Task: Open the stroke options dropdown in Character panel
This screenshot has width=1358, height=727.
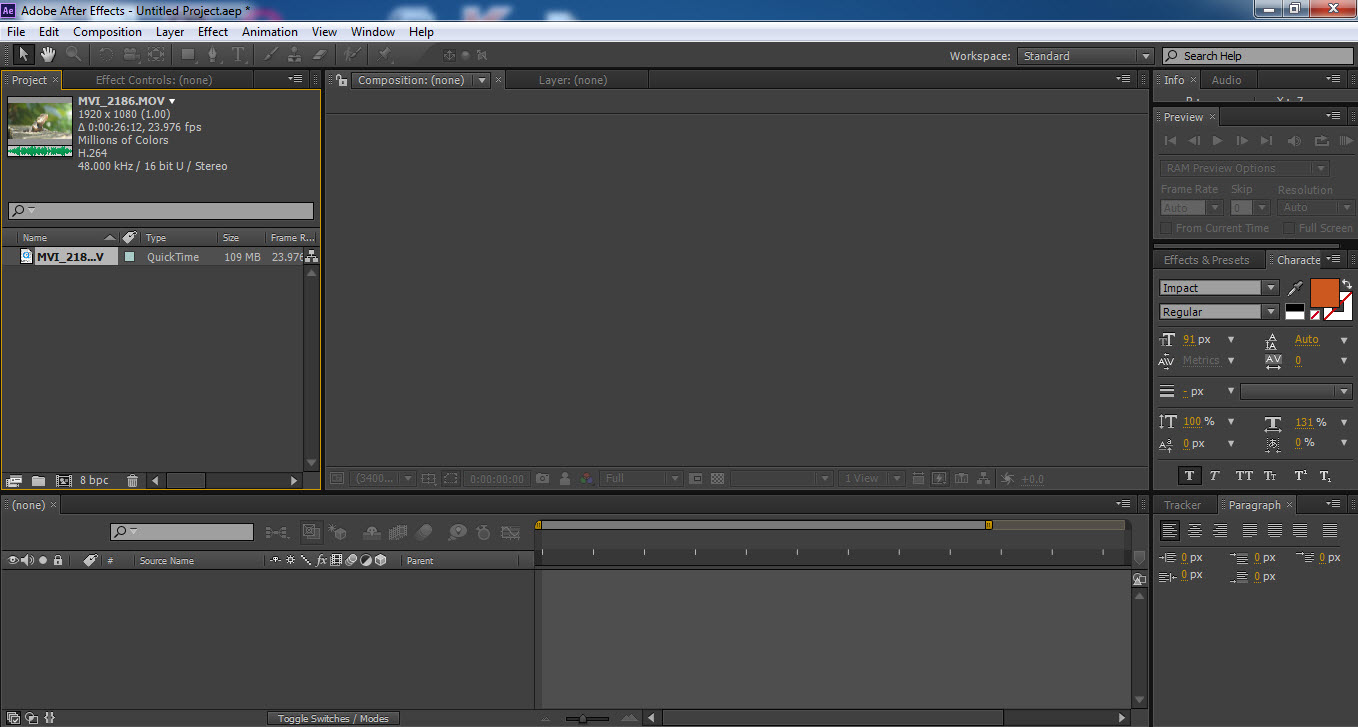Action: pos(1295,392)
